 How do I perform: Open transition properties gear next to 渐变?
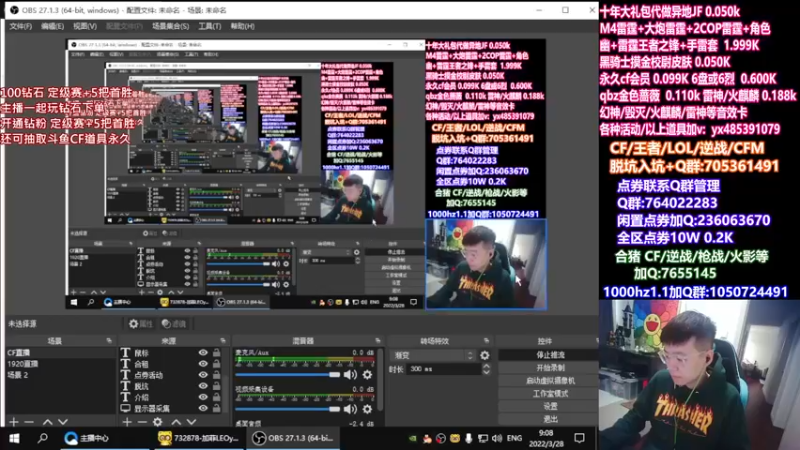point(485,355)
